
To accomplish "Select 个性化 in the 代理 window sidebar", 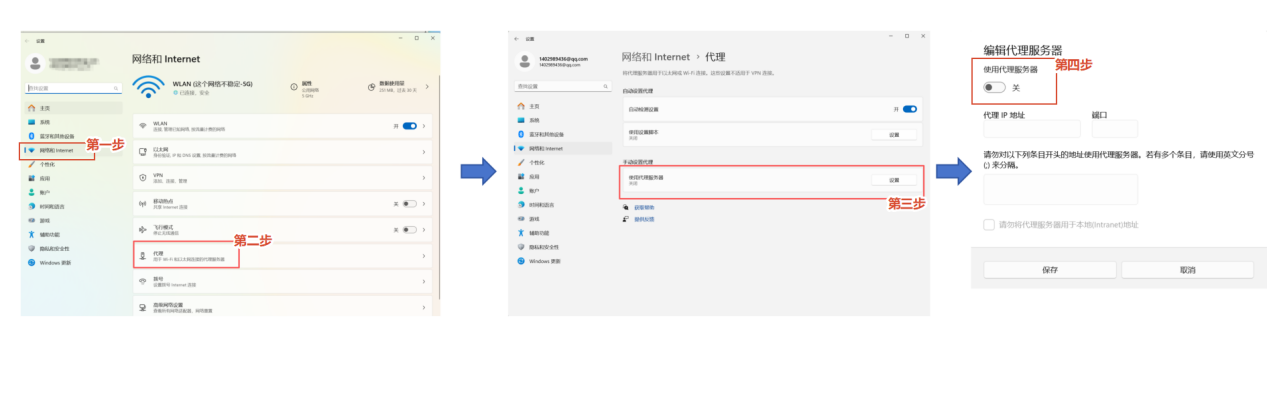I will click(562, 162).
